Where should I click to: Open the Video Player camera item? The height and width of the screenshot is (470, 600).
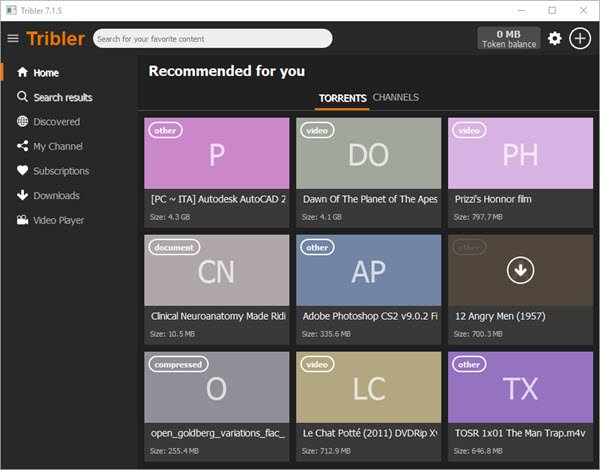coord(50,220)
